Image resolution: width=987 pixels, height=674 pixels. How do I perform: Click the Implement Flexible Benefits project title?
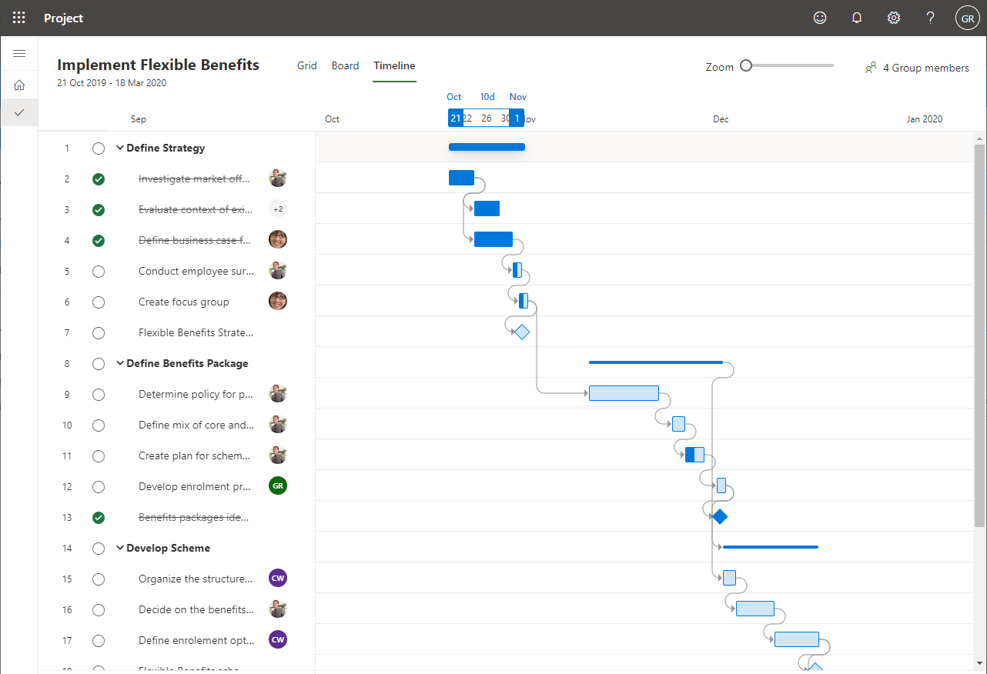(x=158, y=65)
